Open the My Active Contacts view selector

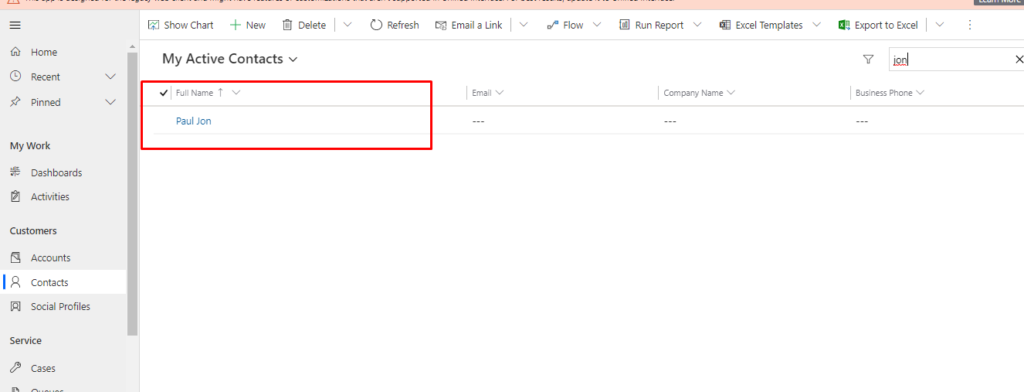click(x=230, y=59)
